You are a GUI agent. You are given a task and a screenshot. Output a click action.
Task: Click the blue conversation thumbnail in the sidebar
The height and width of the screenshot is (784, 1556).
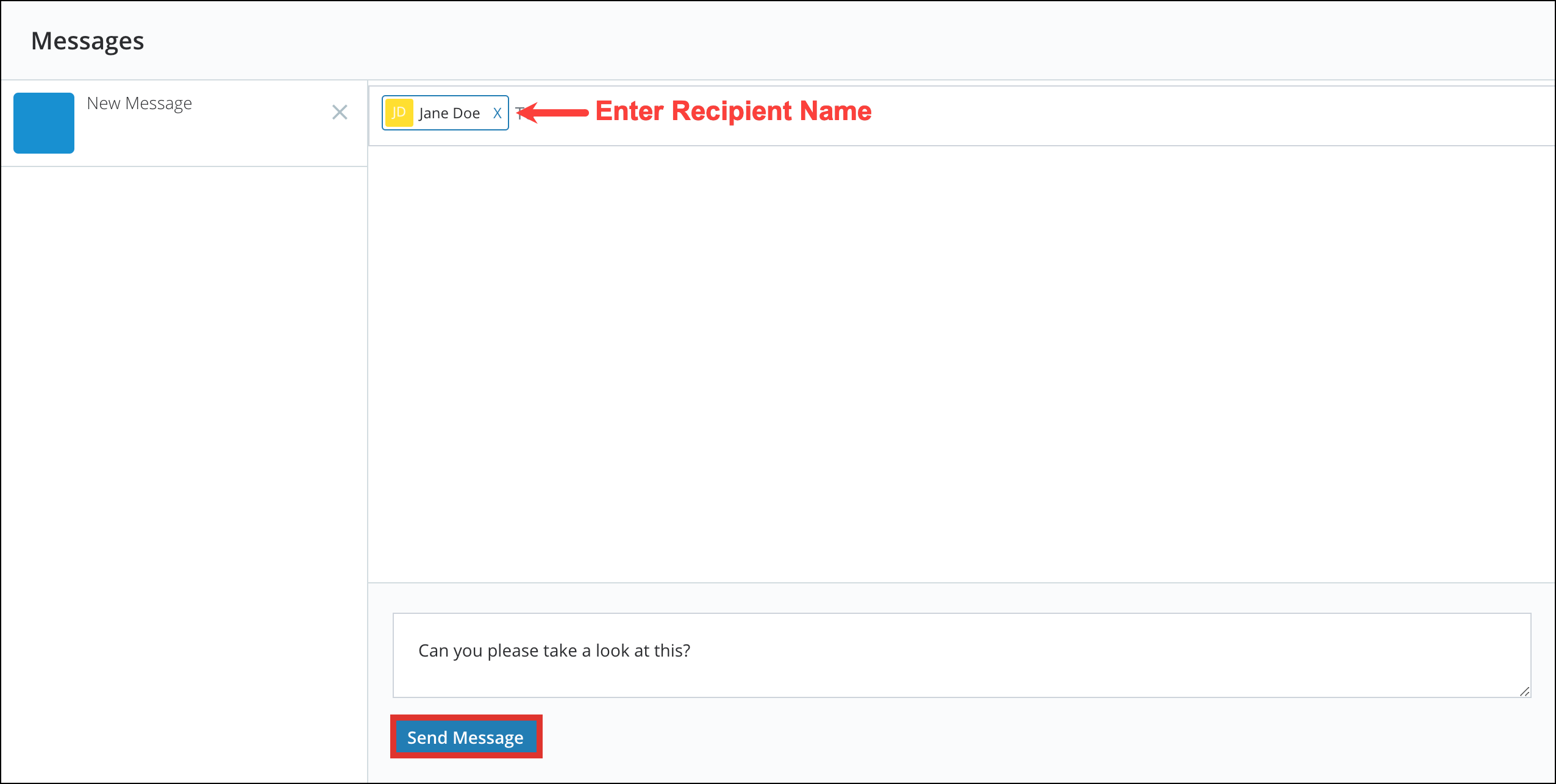point(43,123)
